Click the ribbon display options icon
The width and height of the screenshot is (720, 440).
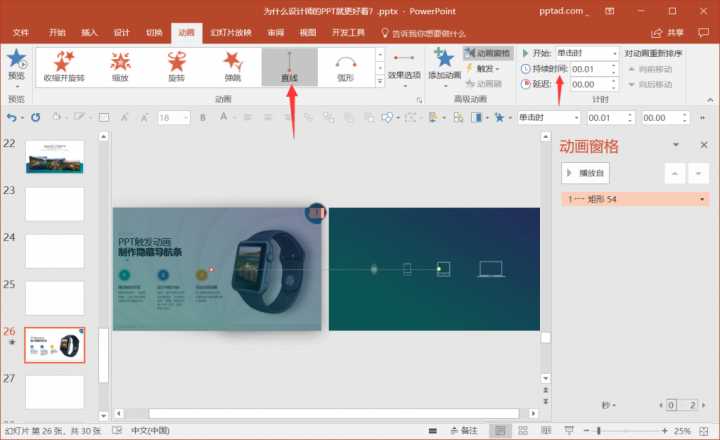click(610, 11)
